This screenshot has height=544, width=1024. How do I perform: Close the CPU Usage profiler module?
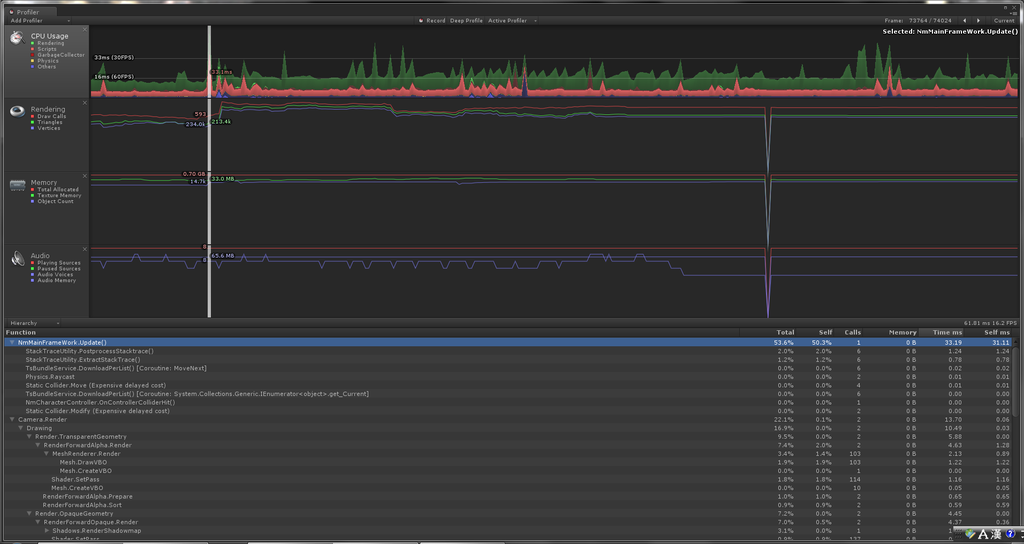tap(85, 29)
